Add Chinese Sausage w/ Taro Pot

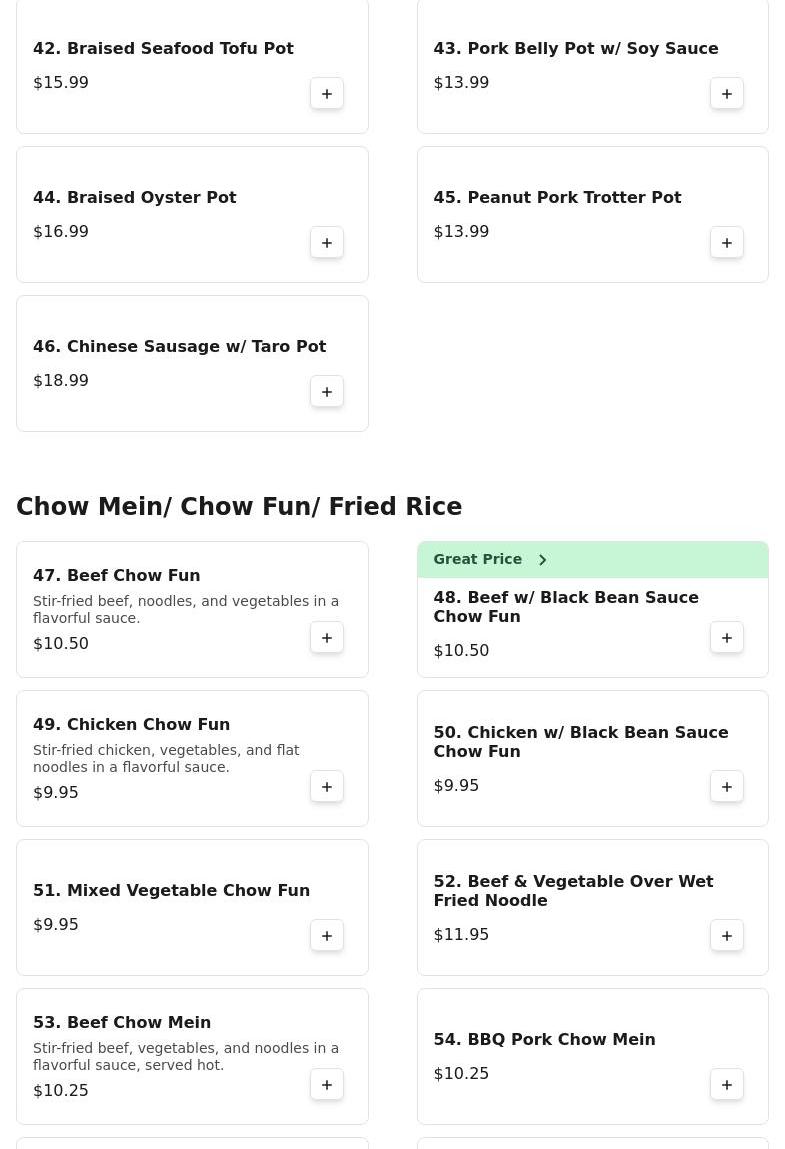[x=327, y=392]
